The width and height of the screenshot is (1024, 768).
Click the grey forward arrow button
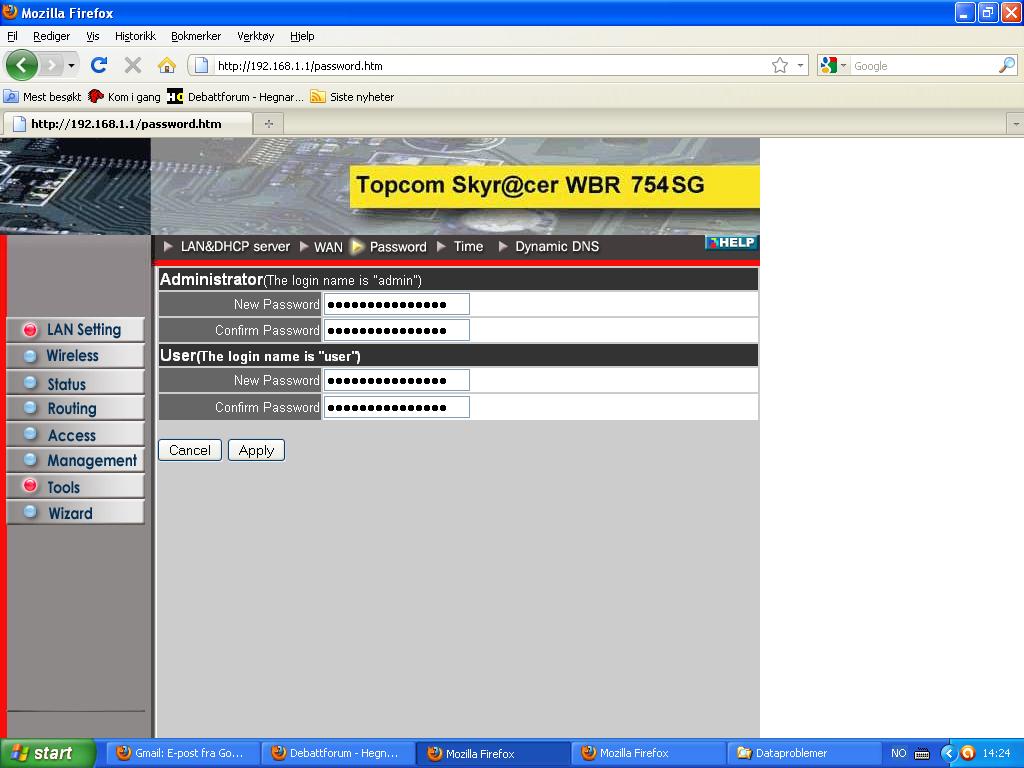(x=52, y=65)
